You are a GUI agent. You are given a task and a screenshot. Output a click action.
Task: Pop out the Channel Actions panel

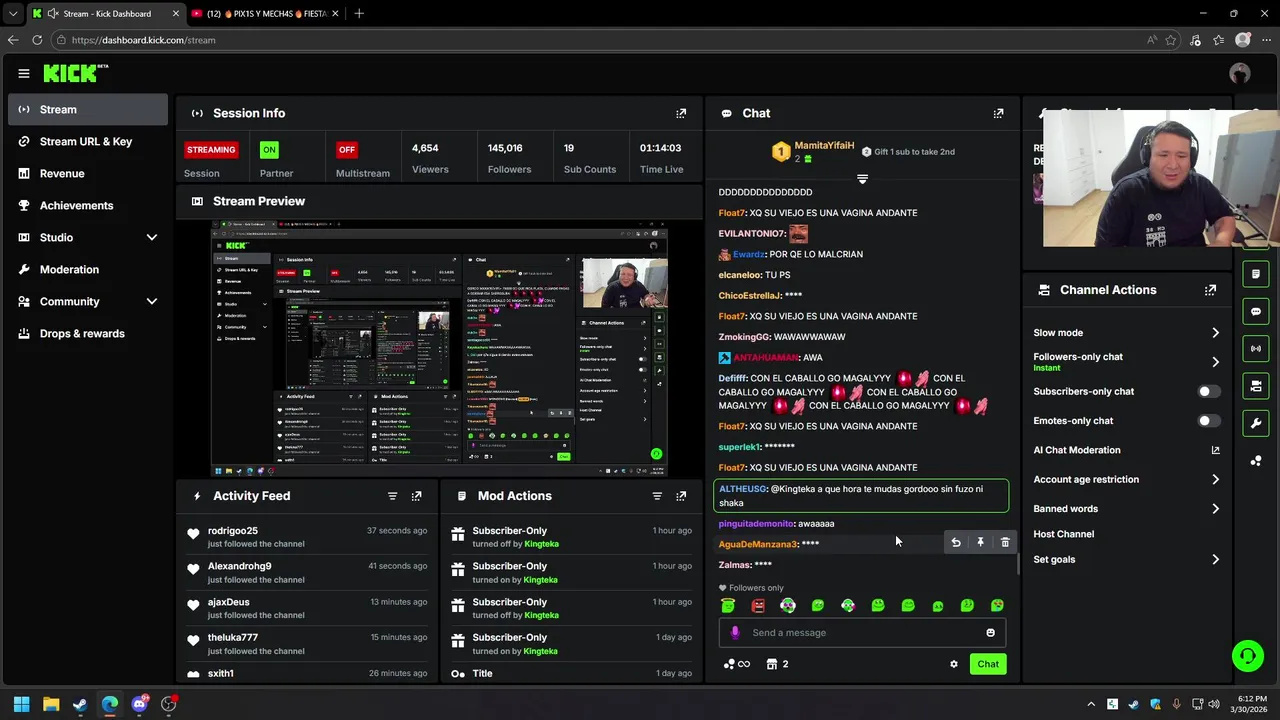point(1210,290)
